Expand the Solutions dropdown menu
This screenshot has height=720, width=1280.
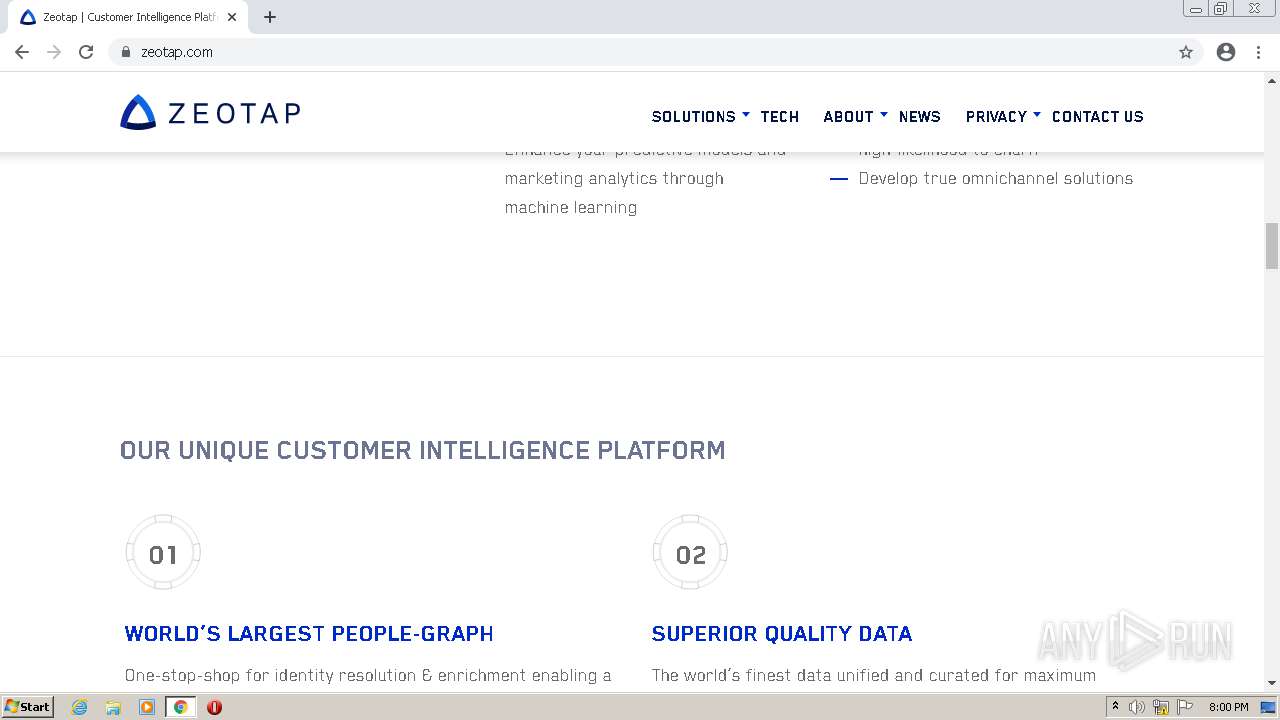click(700, 117)
